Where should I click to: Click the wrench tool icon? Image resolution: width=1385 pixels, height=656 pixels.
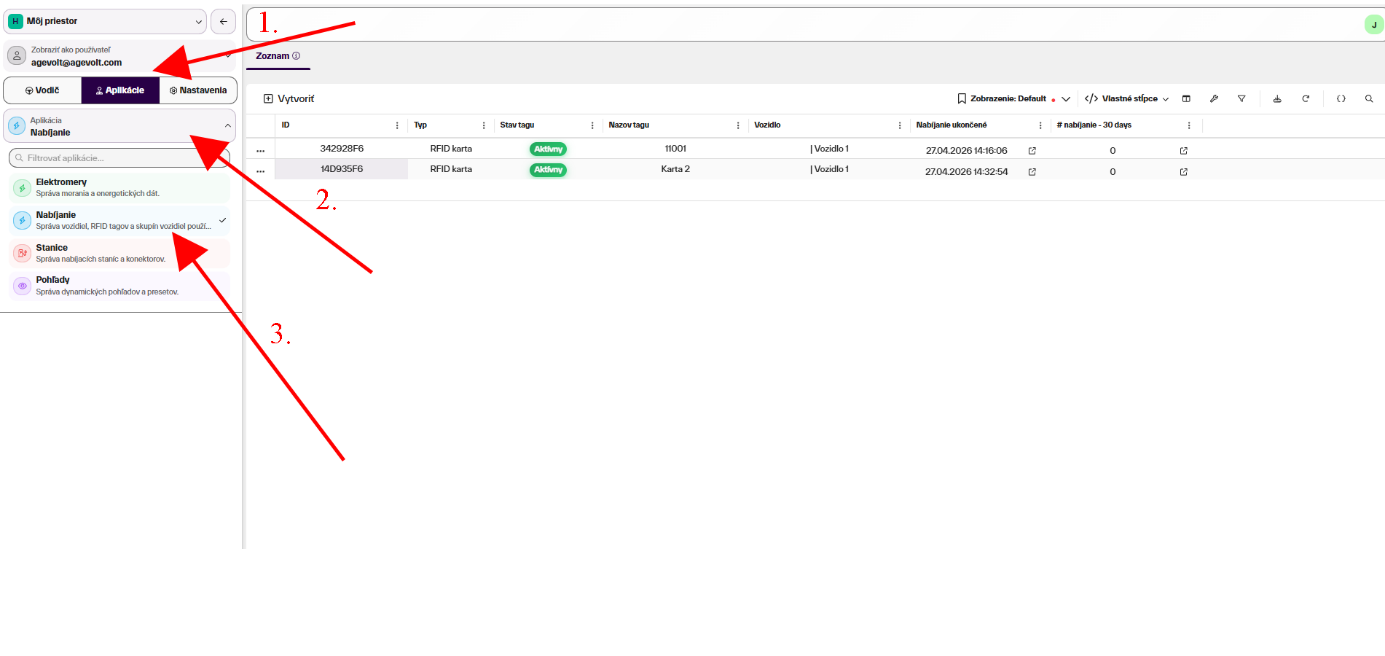[1213, 99]
